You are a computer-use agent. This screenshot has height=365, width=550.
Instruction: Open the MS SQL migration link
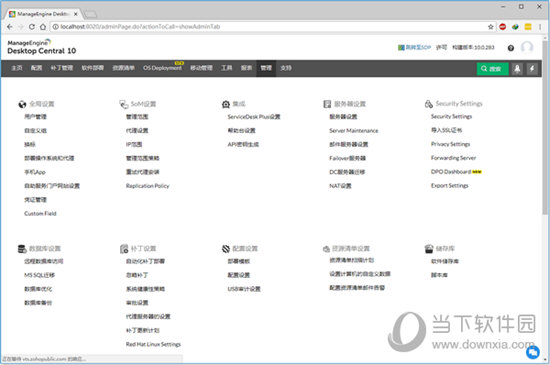[39, 275]
